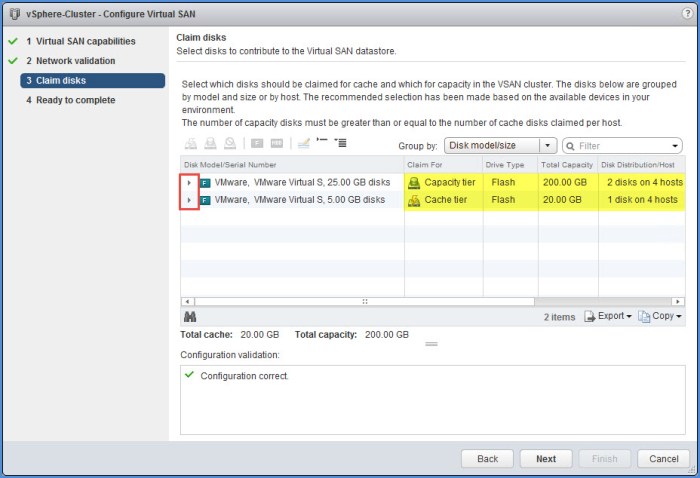Click the Drive Type column header

[x=510, y=165]
